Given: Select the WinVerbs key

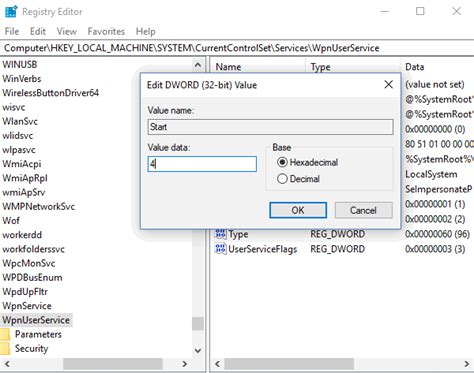Looking at the screenshot, I should [x=22, y=79].
